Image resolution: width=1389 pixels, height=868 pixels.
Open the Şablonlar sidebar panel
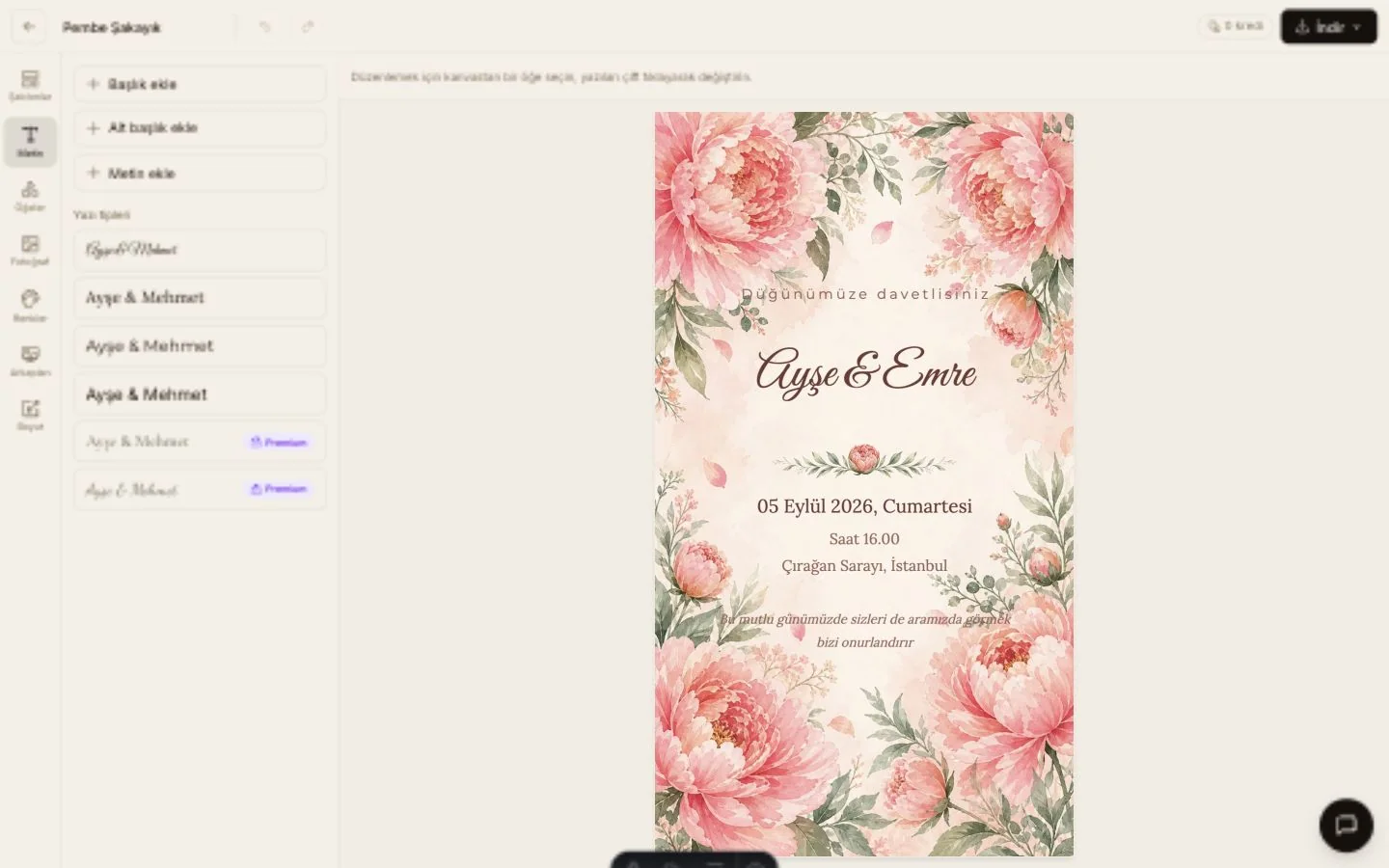[x=30, y=85]
